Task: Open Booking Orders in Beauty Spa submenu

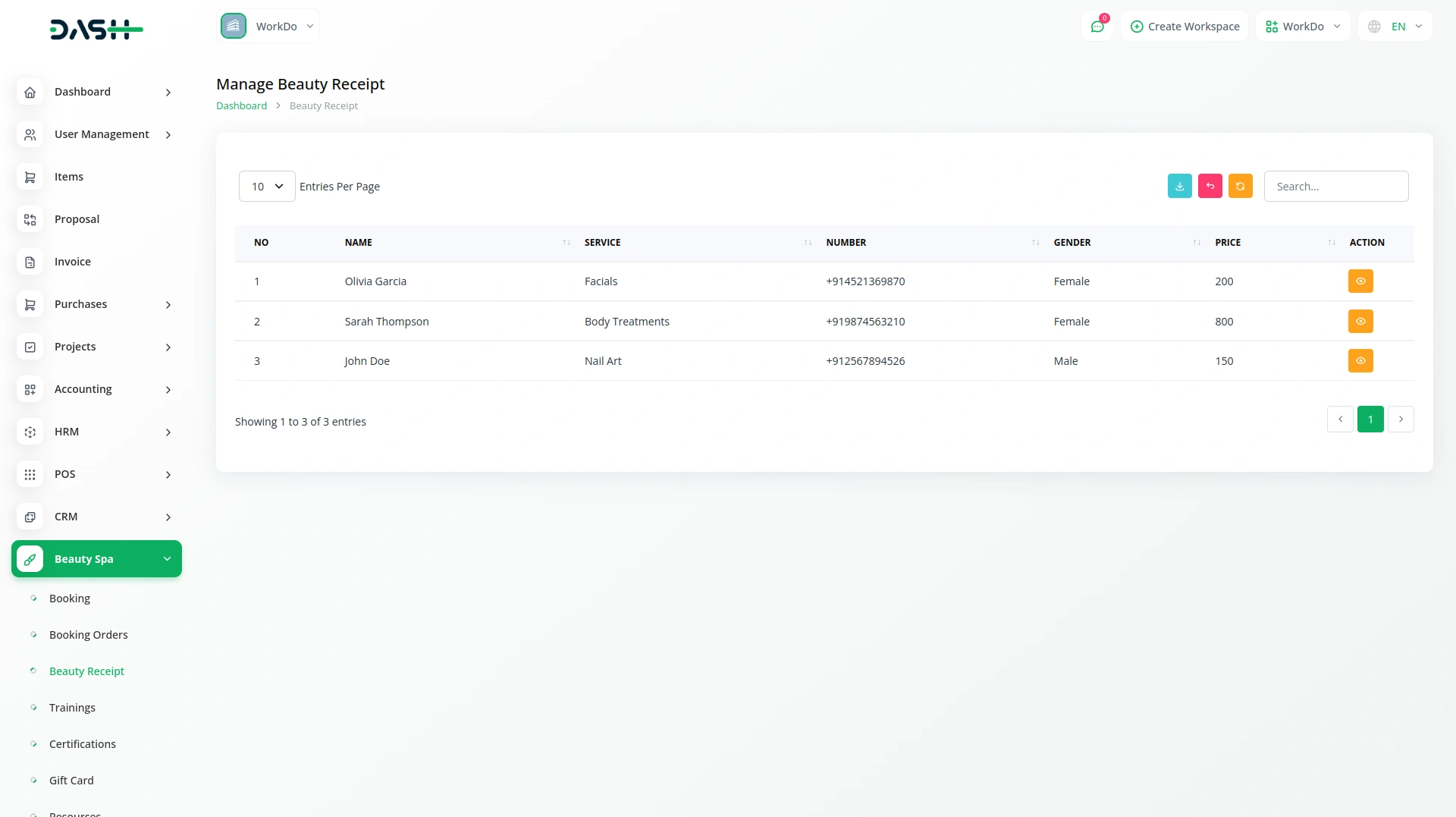Action: tap(88, 635)
